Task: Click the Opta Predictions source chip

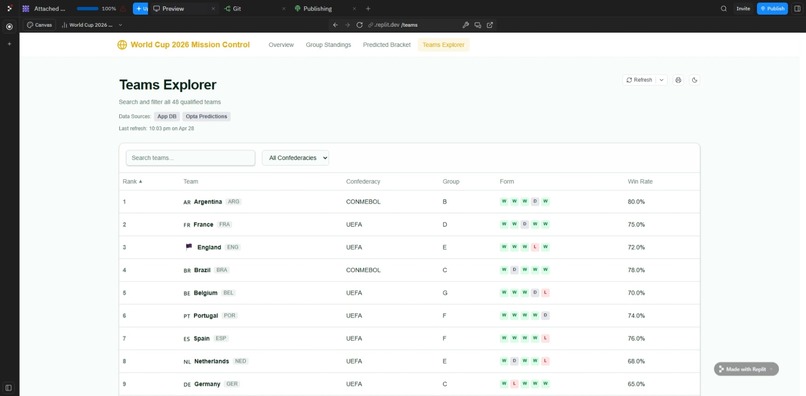Action: [x=206, y=117]
